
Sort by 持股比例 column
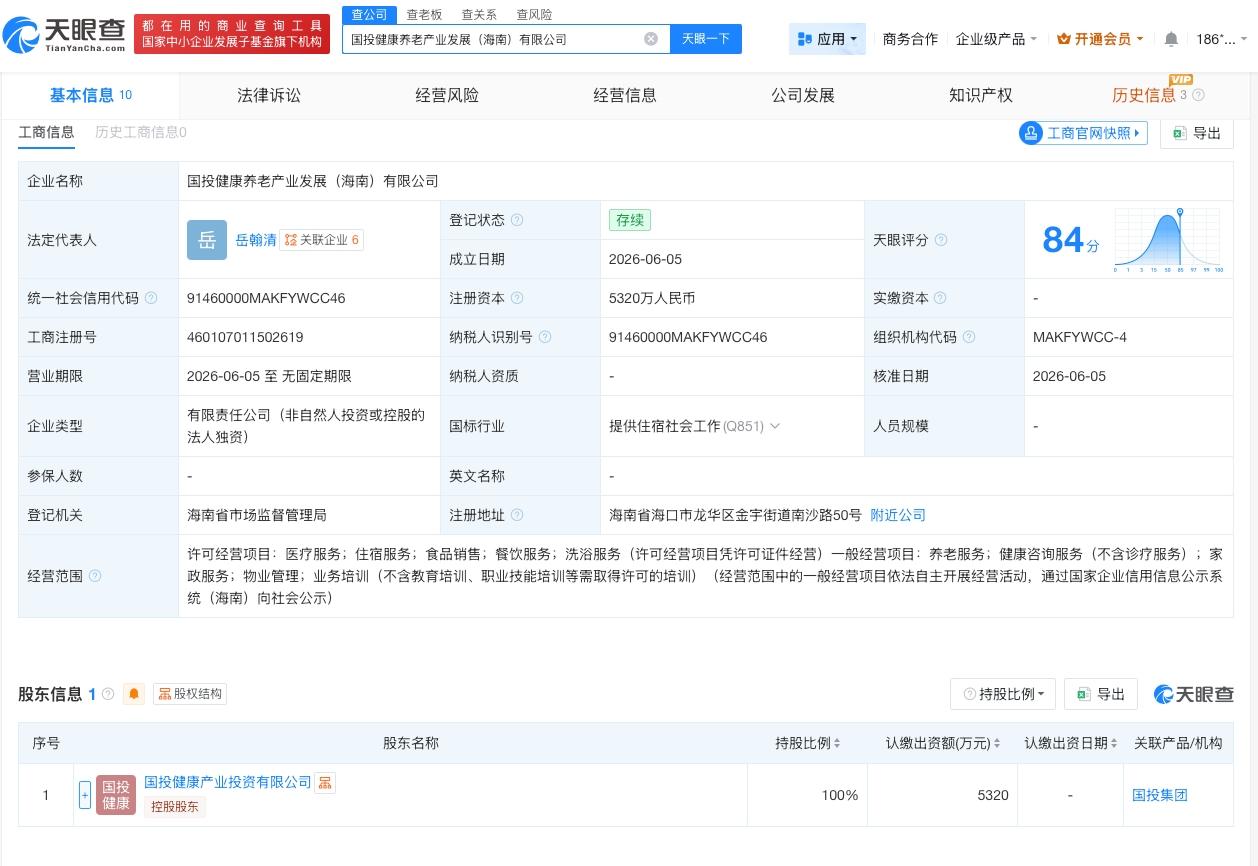tap(837, 743)
